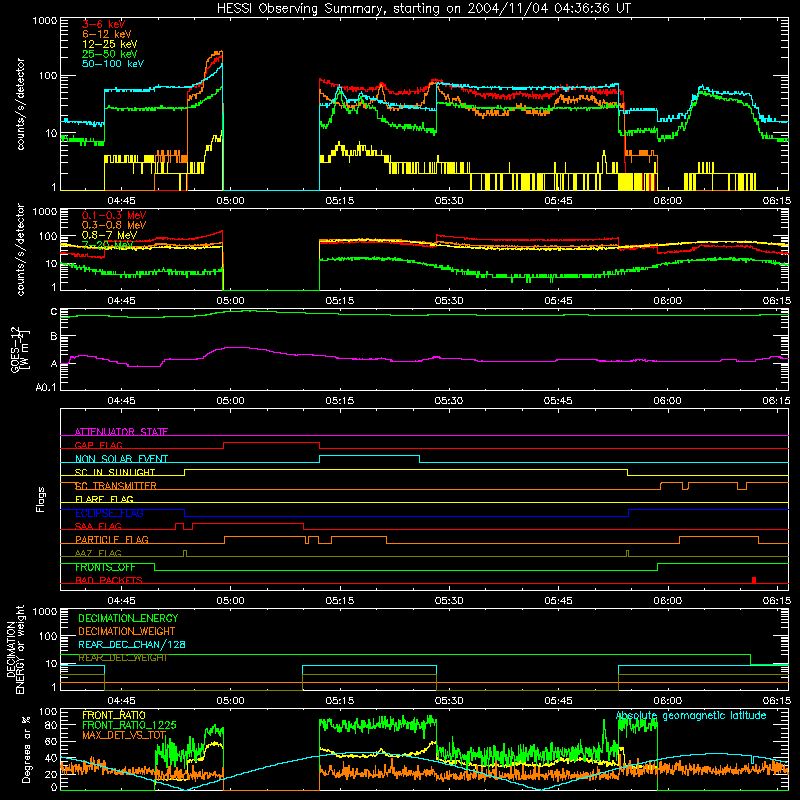Click the 0.8-7 MeV legend label
Screen dimensions: 800x800
pyautogui.click(x=109, y=235)
